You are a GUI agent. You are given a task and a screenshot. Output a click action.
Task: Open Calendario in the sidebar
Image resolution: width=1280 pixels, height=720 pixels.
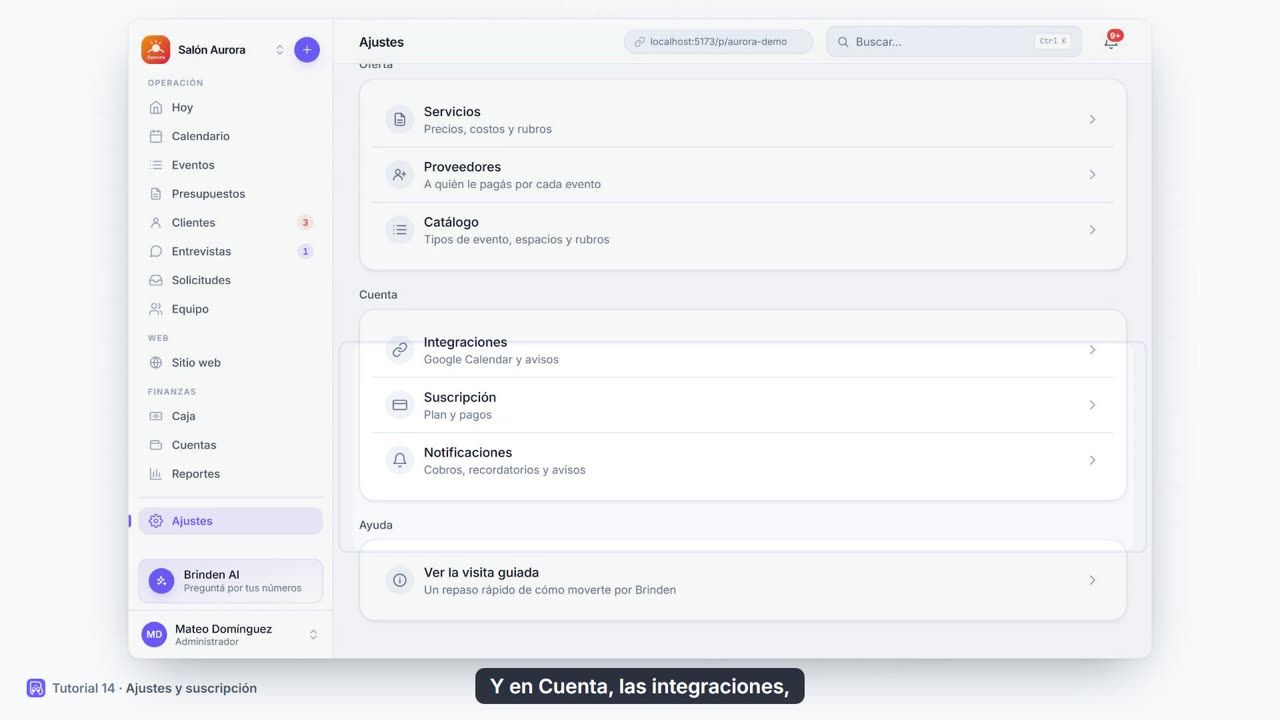(x=230, y=136)
